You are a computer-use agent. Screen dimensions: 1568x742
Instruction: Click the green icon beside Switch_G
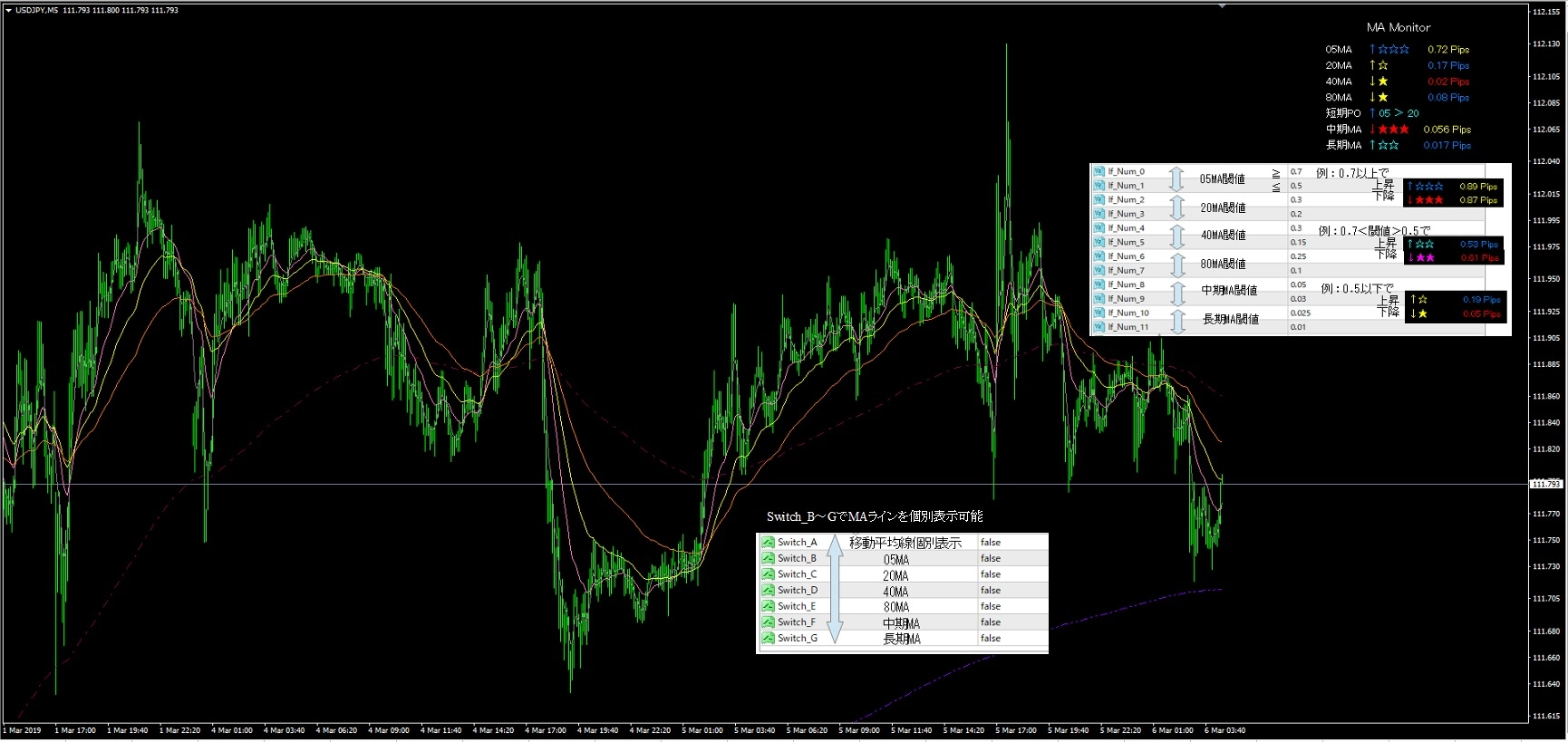pyautogui.click(x=769, y=638)
